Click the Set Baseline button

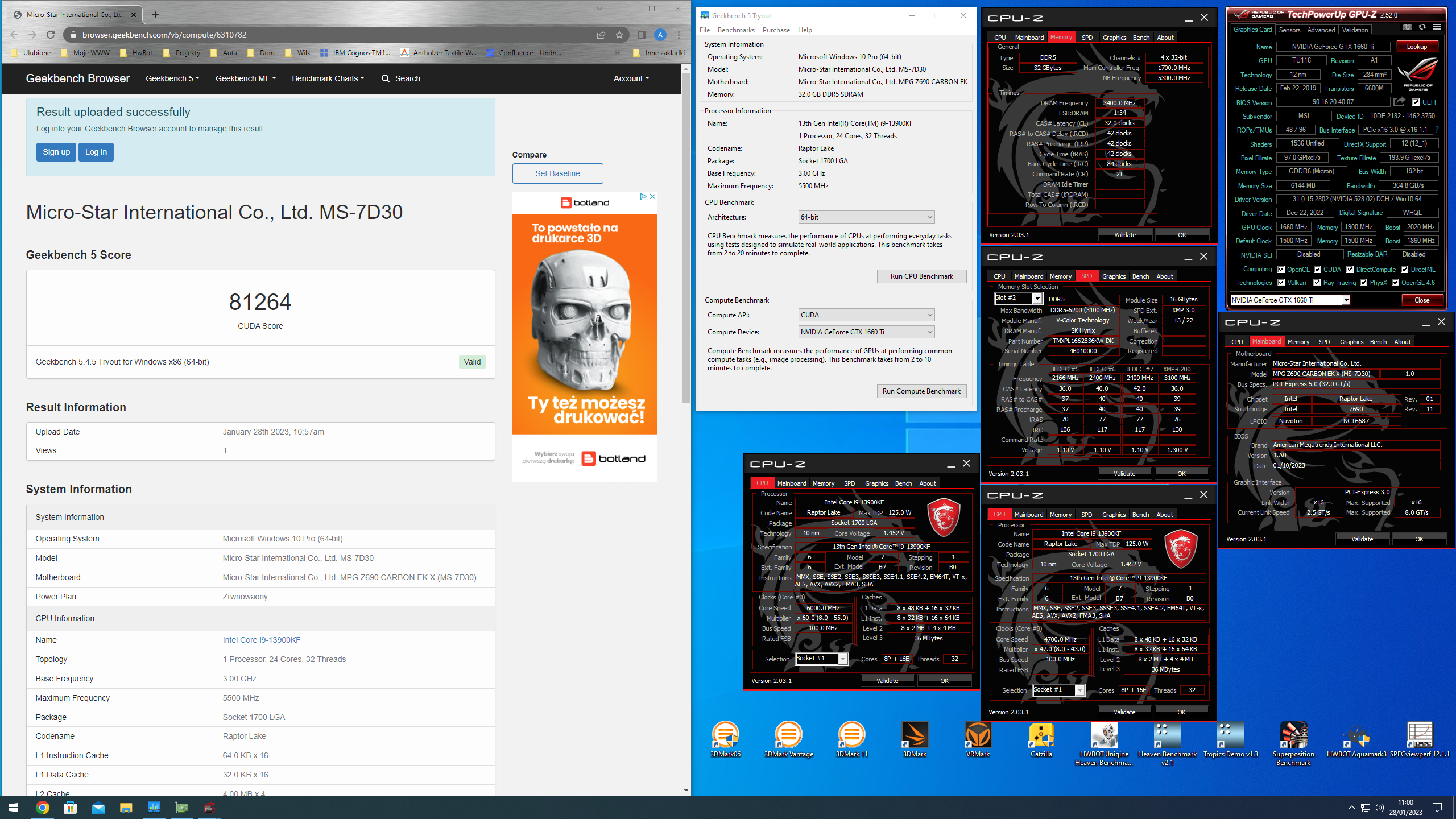557,173
